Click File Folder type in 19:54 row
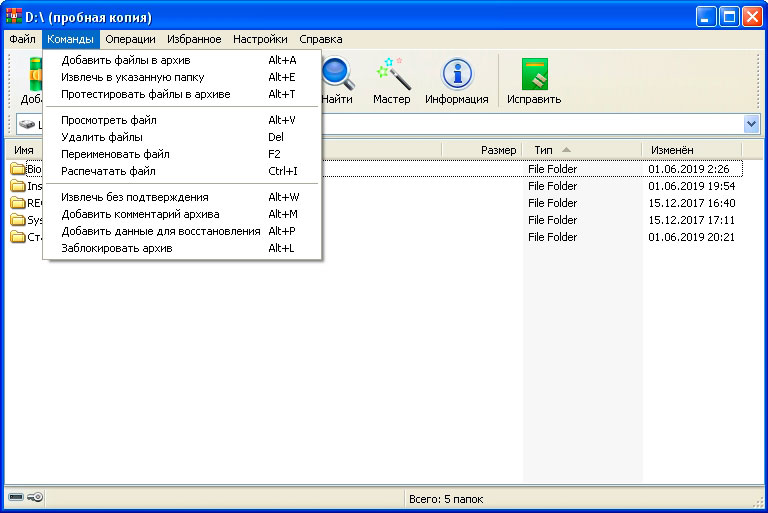This screenshot has height=513, width=768. click(552, 186)
